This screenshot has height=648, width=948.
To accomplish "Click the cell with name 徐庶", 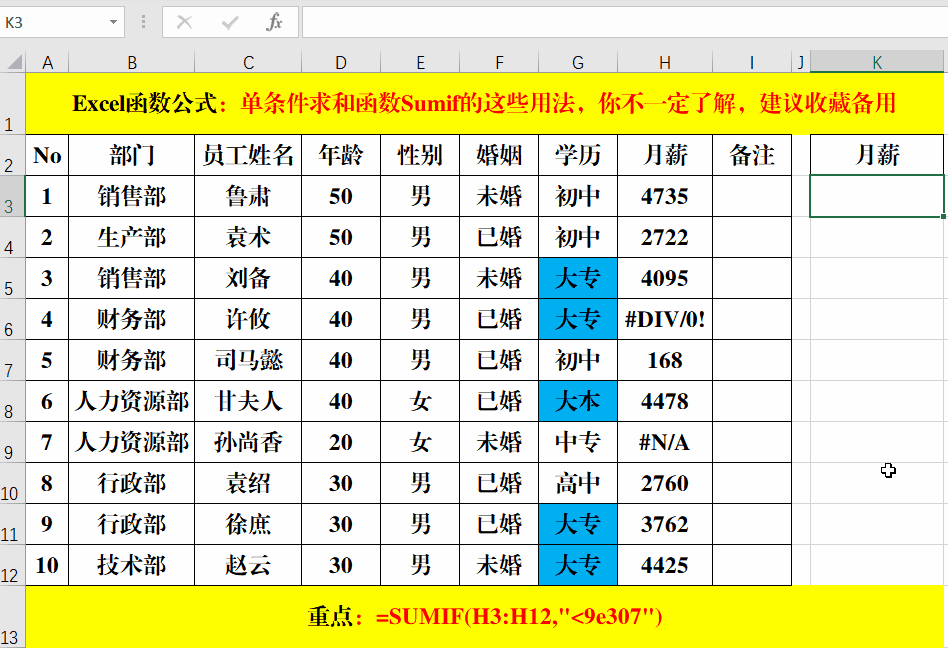I will click(248, 524).
